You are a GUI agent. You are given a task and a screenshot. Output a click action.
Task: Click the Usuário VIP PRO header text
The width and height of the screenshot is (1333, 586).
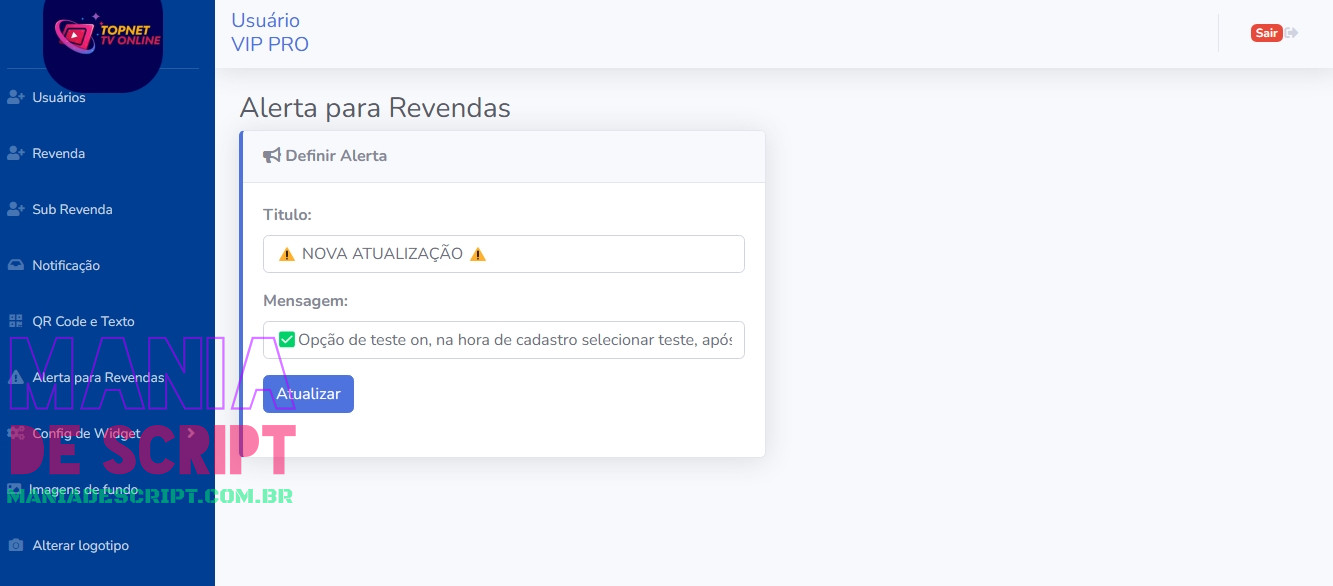[x=270, y=32]
